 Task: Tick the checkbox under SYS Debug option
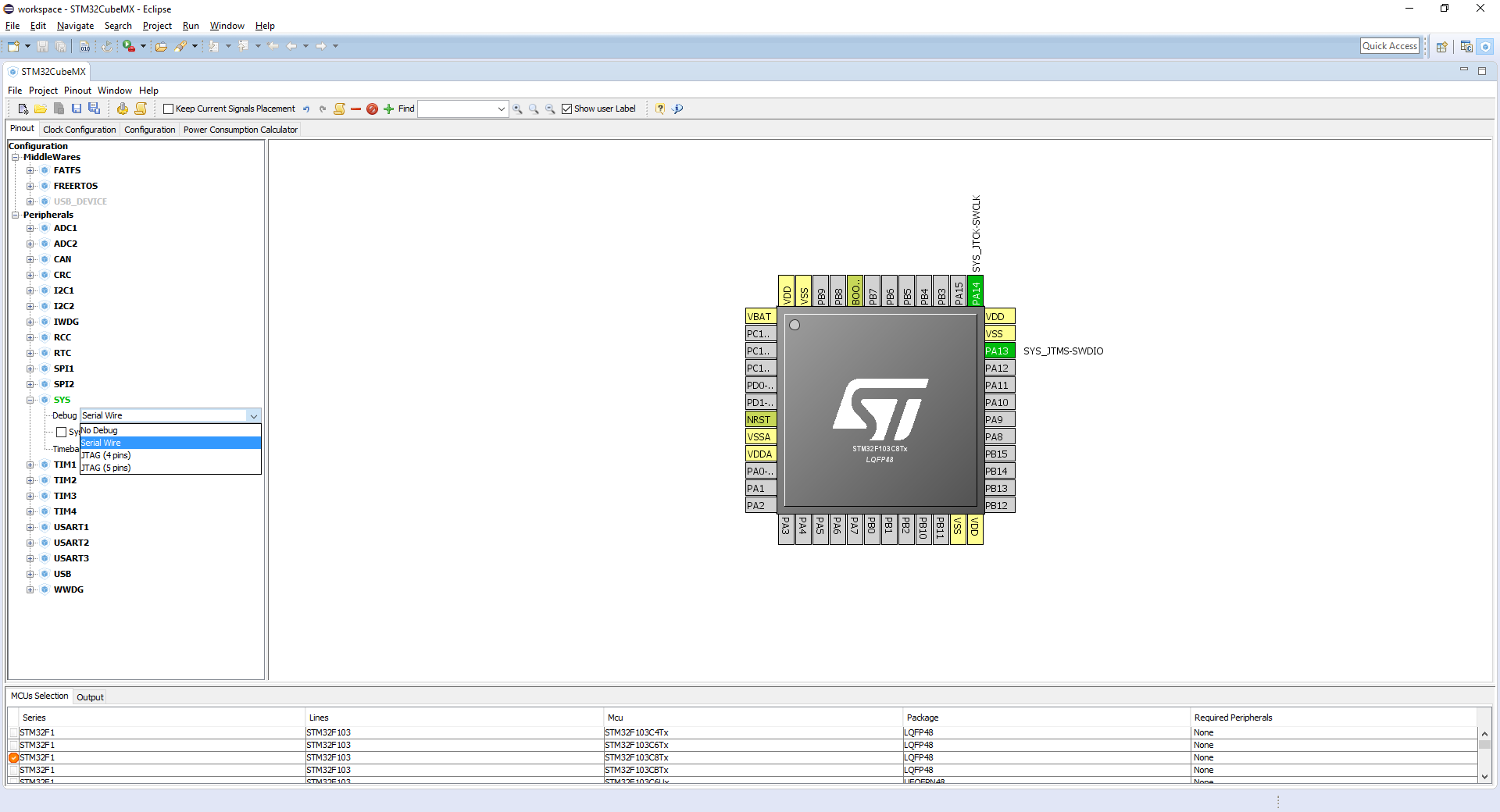coord(61,432)
